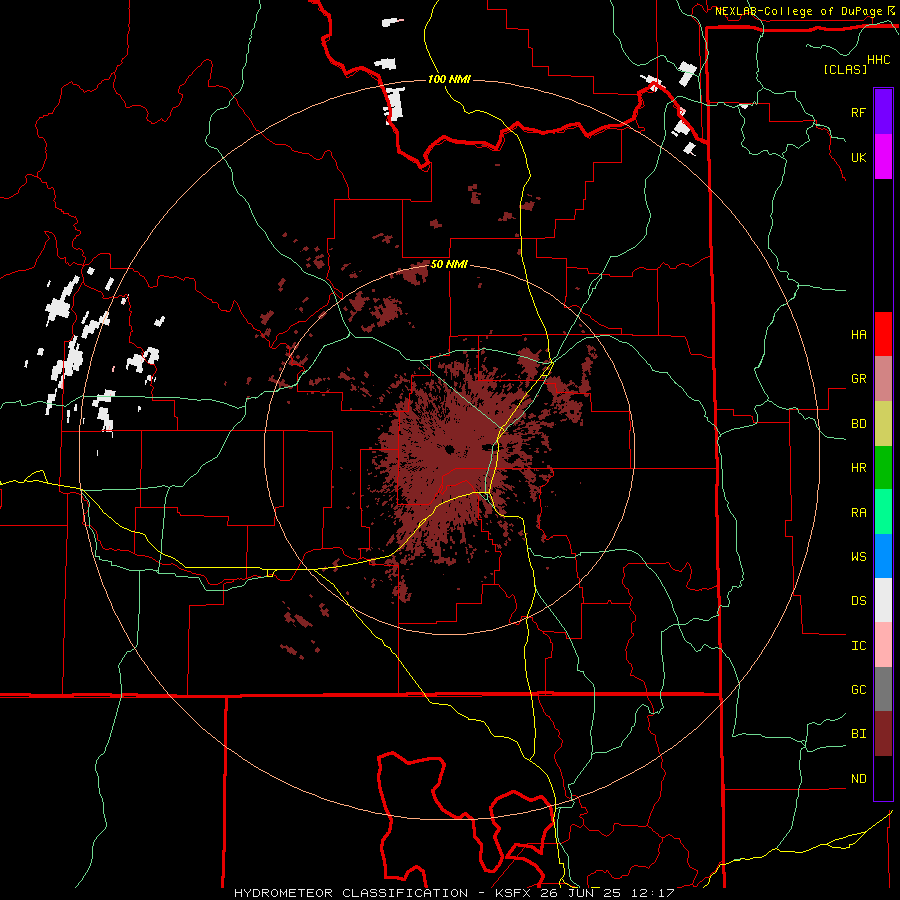Viewport: 900px width, 900px height.
Task: Click the BD legend label text
Action: click(859, 424)
